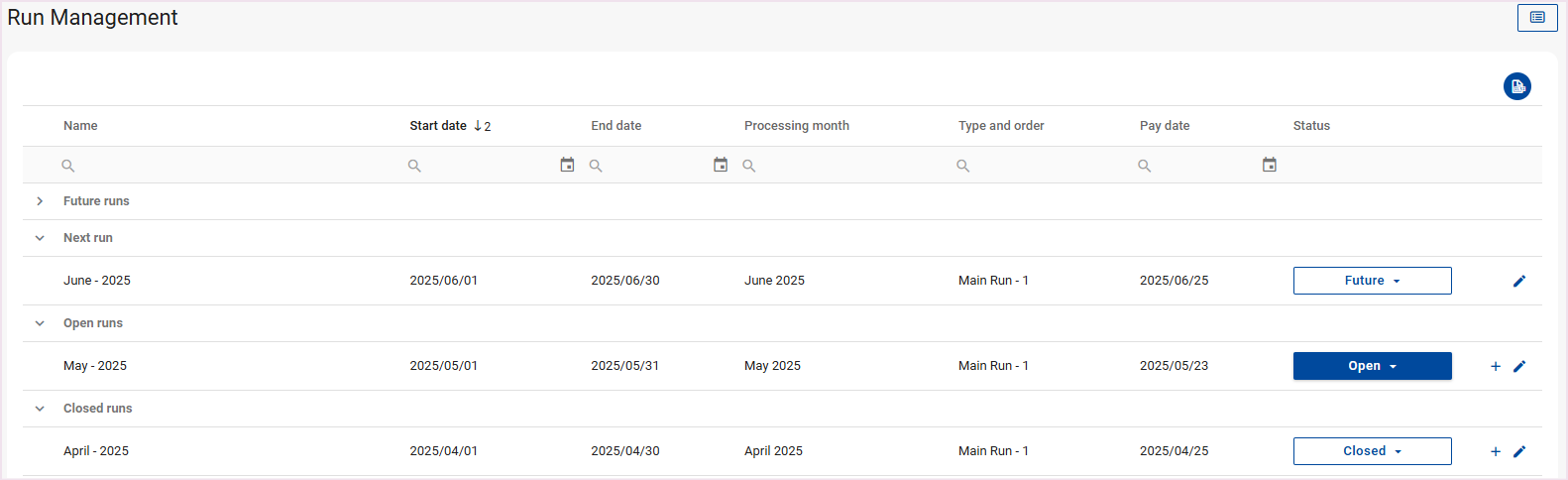Click the export to file icon
The width and height of the screenshot is (1568, 480).
tap(1516, 86)
